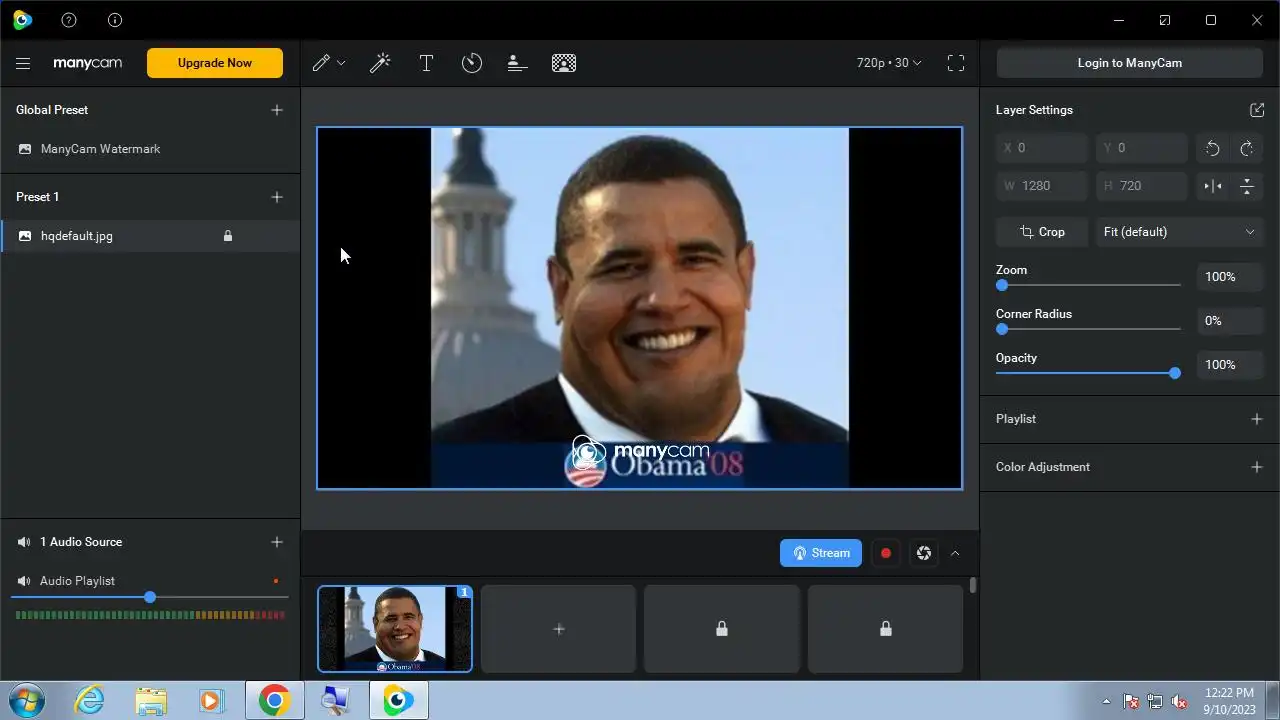Viewport: 1280px width, 720px height.
Task: Open the help question mark icon
Action: click(69, 20)
